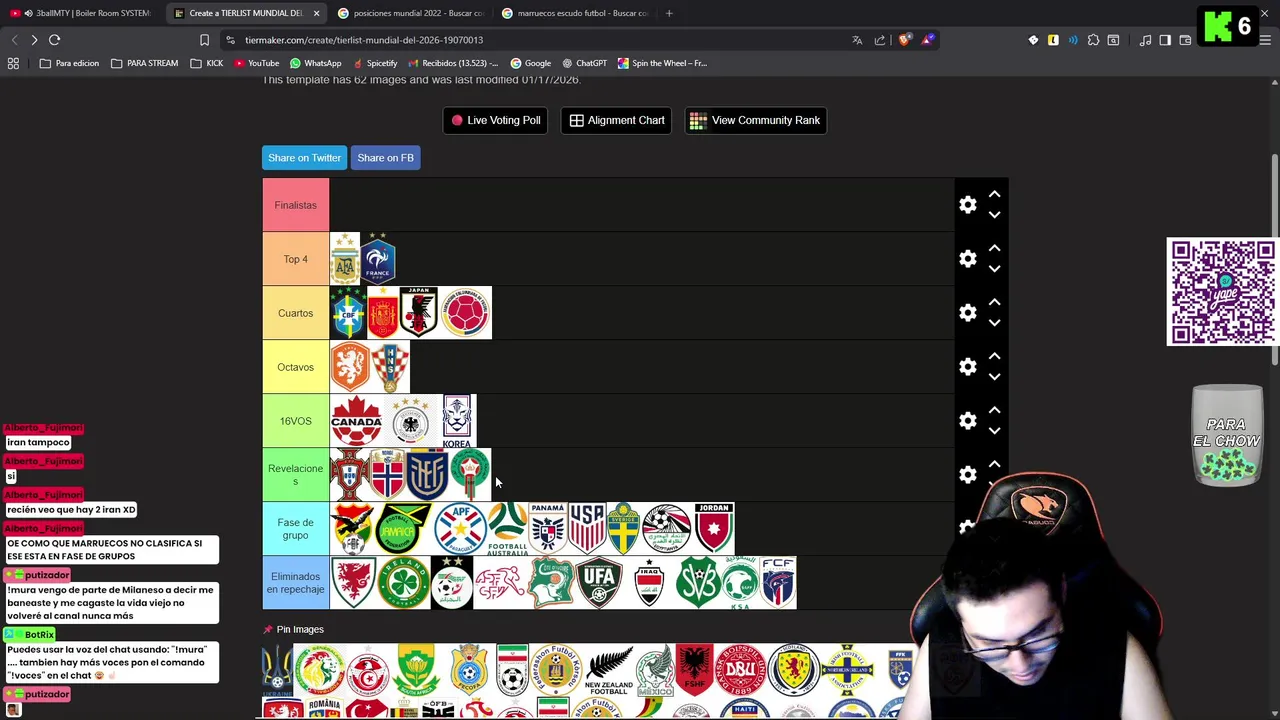Viewport: 1280px width, 720px height.
Task: Click View Community Rank button
Action: pos(755,120)
